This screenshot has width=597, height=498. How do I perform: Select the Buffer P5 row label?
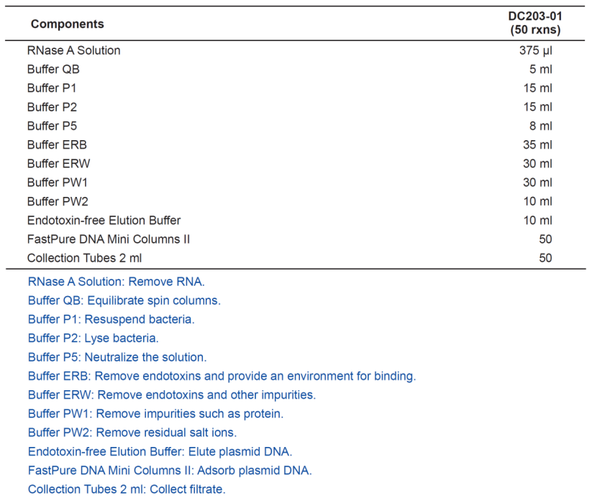point(52,126)
